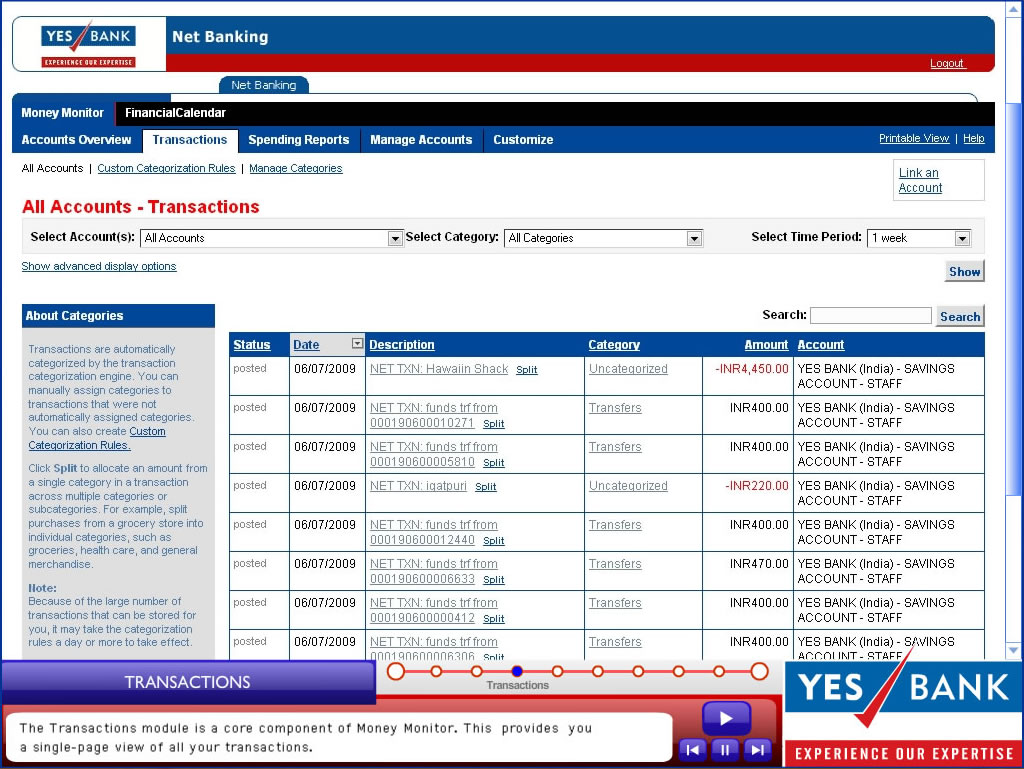Click the Show button
Screen dimensions: 1024x769
(x=964, y=271)
